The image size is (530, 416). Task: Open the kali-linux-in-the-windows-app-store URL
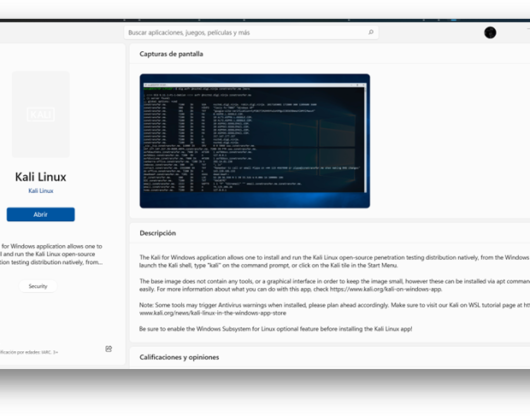click(213, 313)
